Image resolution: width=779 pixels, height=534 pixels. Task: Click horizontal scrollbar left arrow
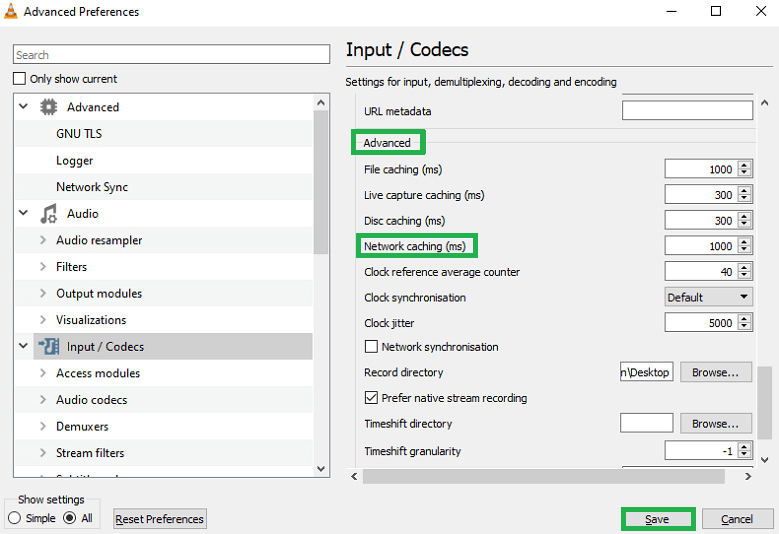pos(354,476)
